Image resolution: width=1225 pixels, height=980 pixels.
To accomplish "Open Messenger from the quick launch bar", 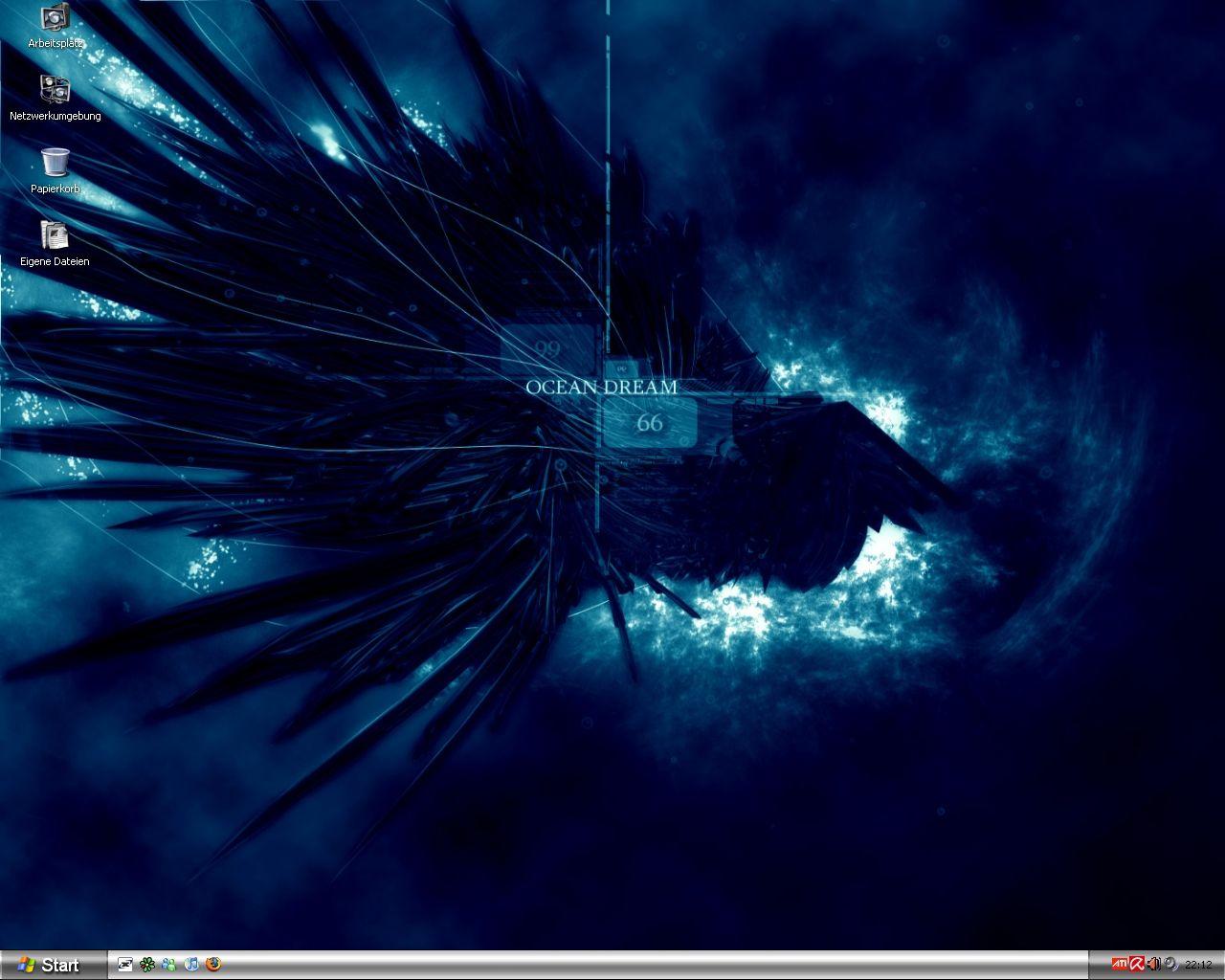I will point(168,964).
